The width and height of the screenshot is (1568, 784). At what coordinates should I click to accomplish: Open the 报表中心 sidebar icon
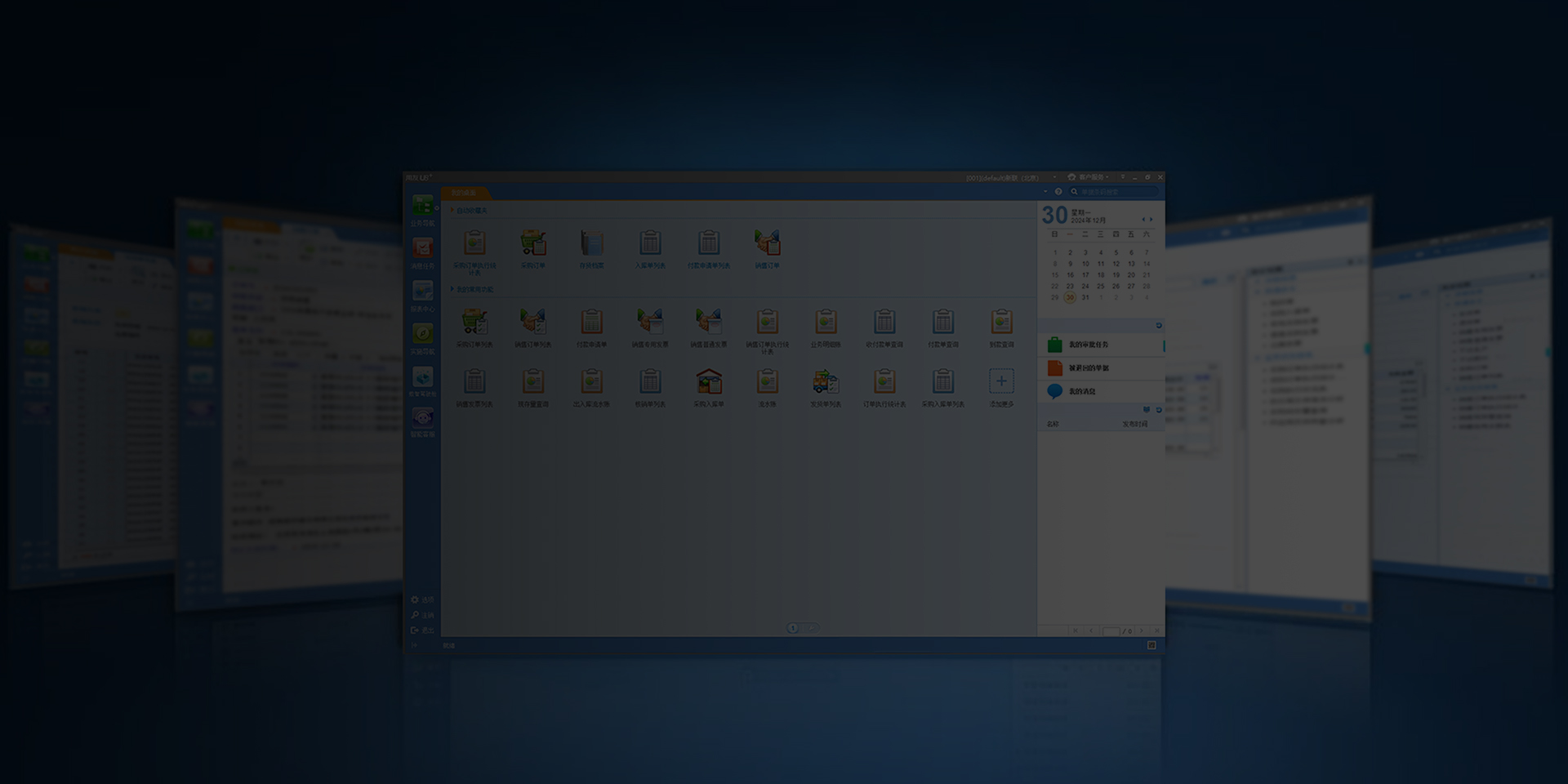422,292
